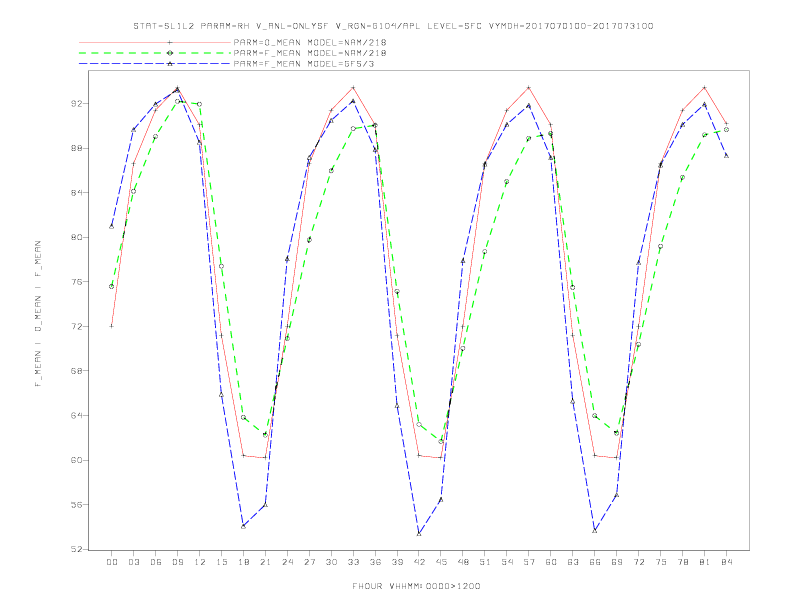792x612 pixels.
Task: Click x-axis tick label 36
Action: click(375, 562)
